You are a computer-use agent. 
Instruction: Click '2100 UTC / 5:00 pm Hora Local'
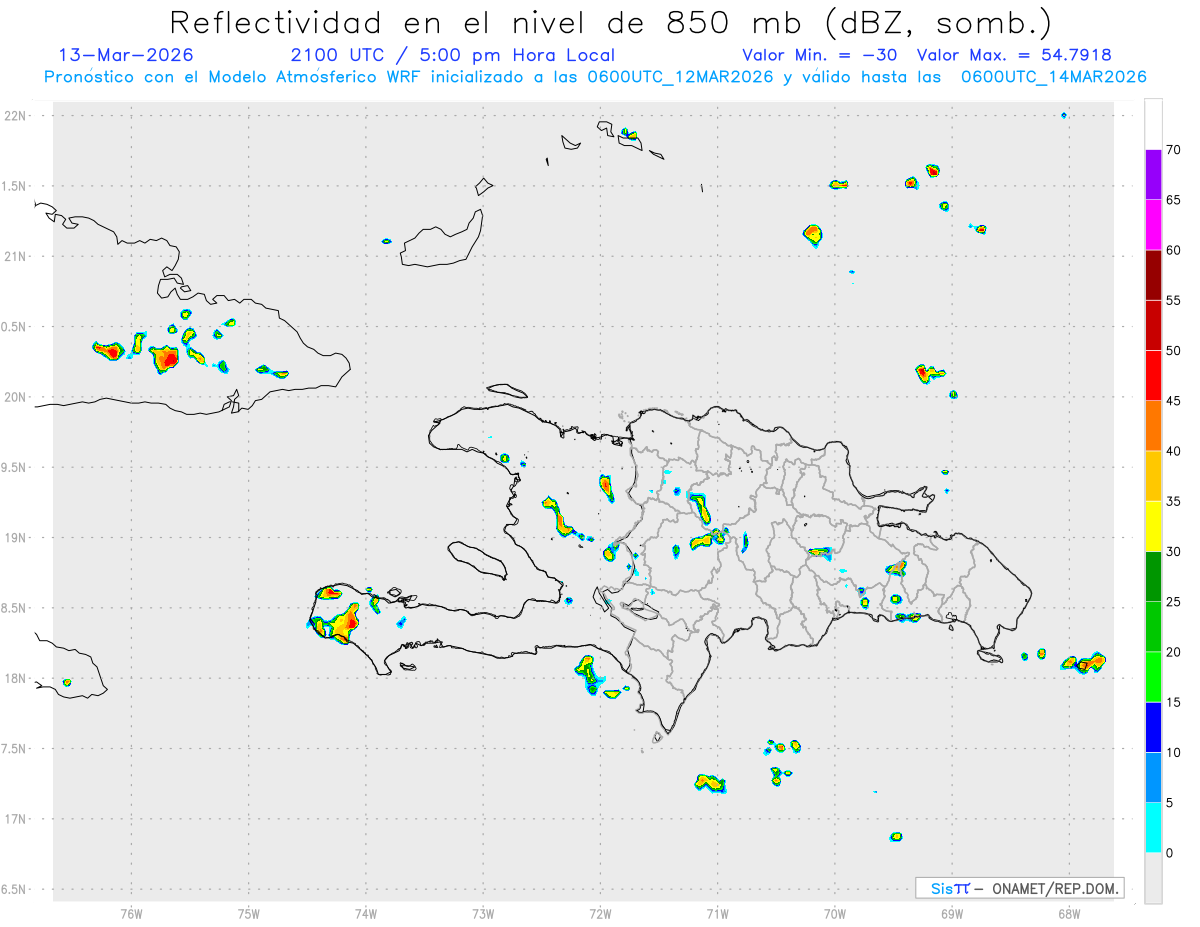pos(453,55)
